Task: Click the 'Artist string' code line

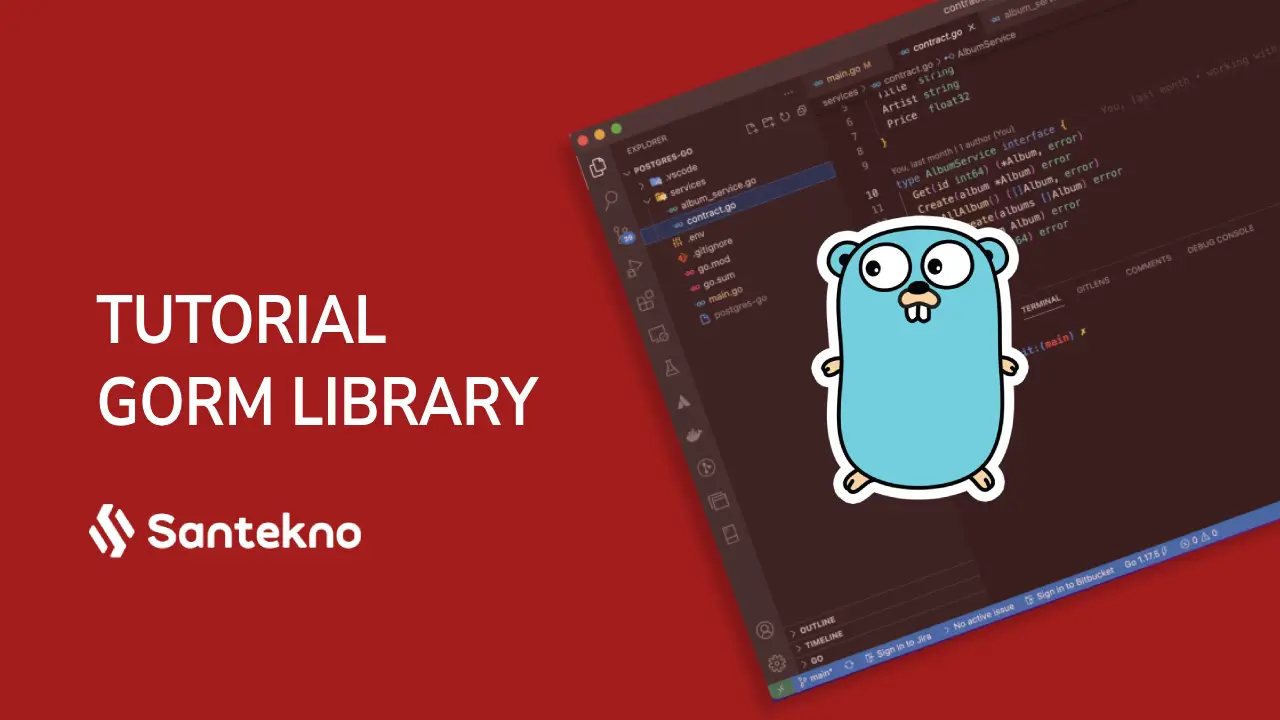Action: (x=921, y=97)
